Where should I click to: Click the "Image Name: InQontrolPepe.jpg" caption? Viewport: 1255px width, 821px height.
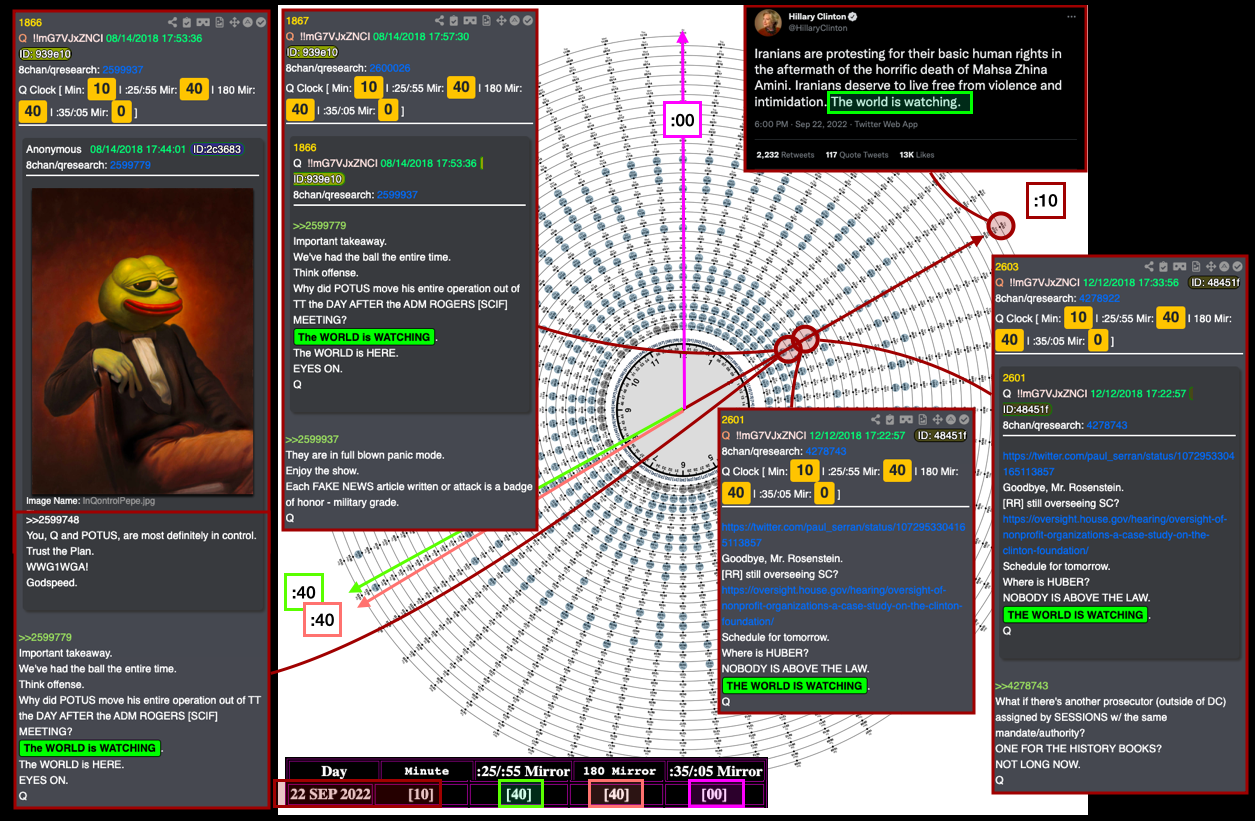(92, 500)
